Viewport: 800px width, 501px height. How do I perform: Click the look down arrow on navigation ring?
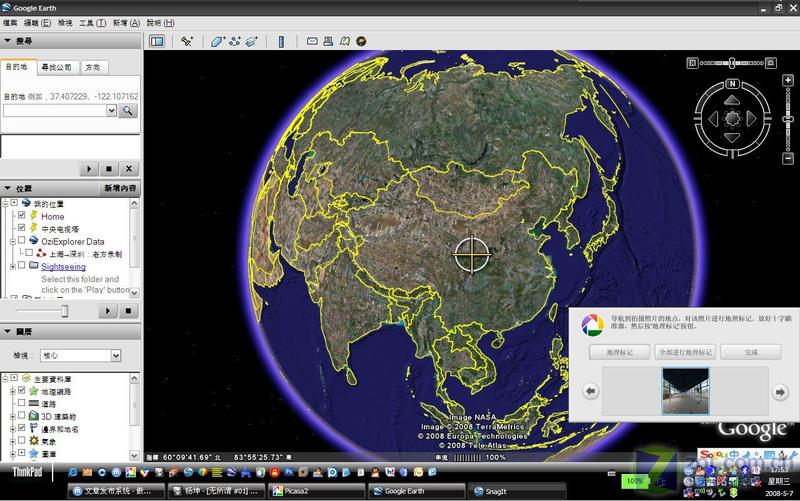click(x=732, y=137)
